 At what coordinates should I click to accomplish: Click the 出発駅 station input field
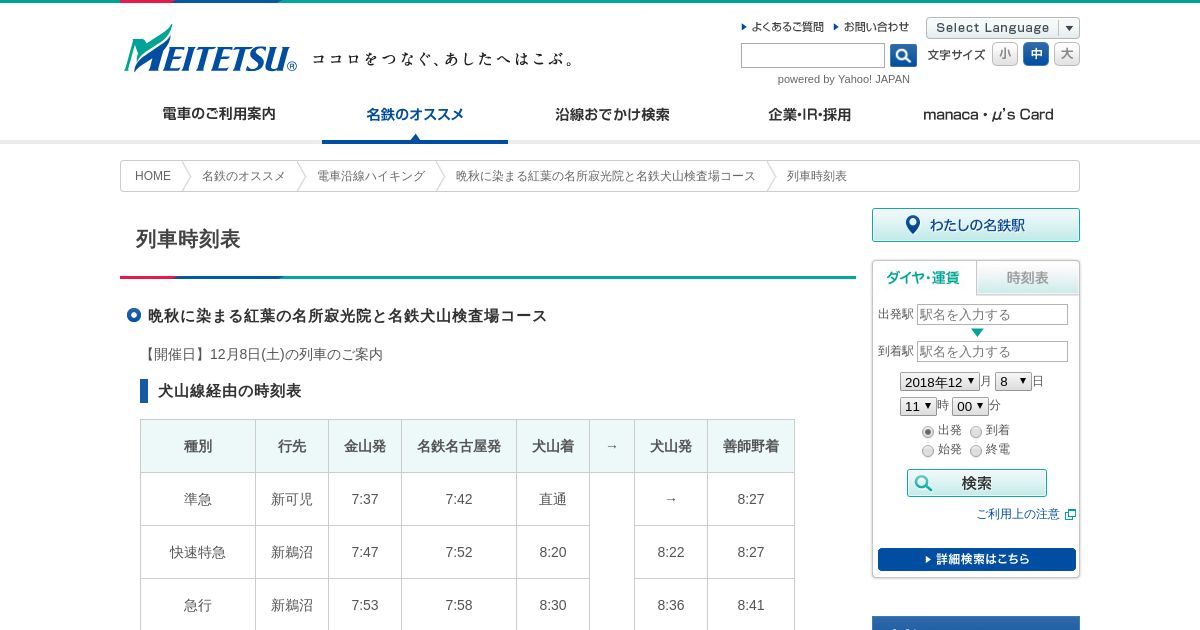click(992, 314)
